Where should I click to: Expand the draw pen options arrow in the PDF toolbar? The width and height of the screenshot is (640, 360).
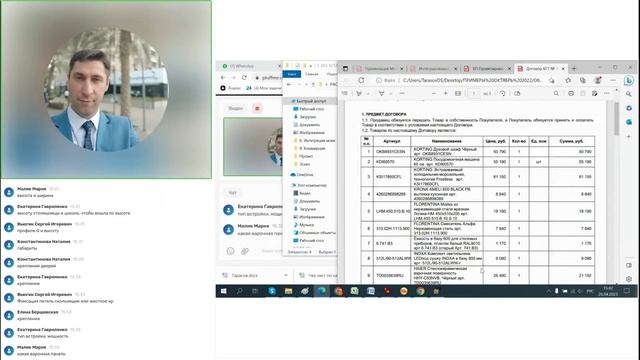click(368, 93)
